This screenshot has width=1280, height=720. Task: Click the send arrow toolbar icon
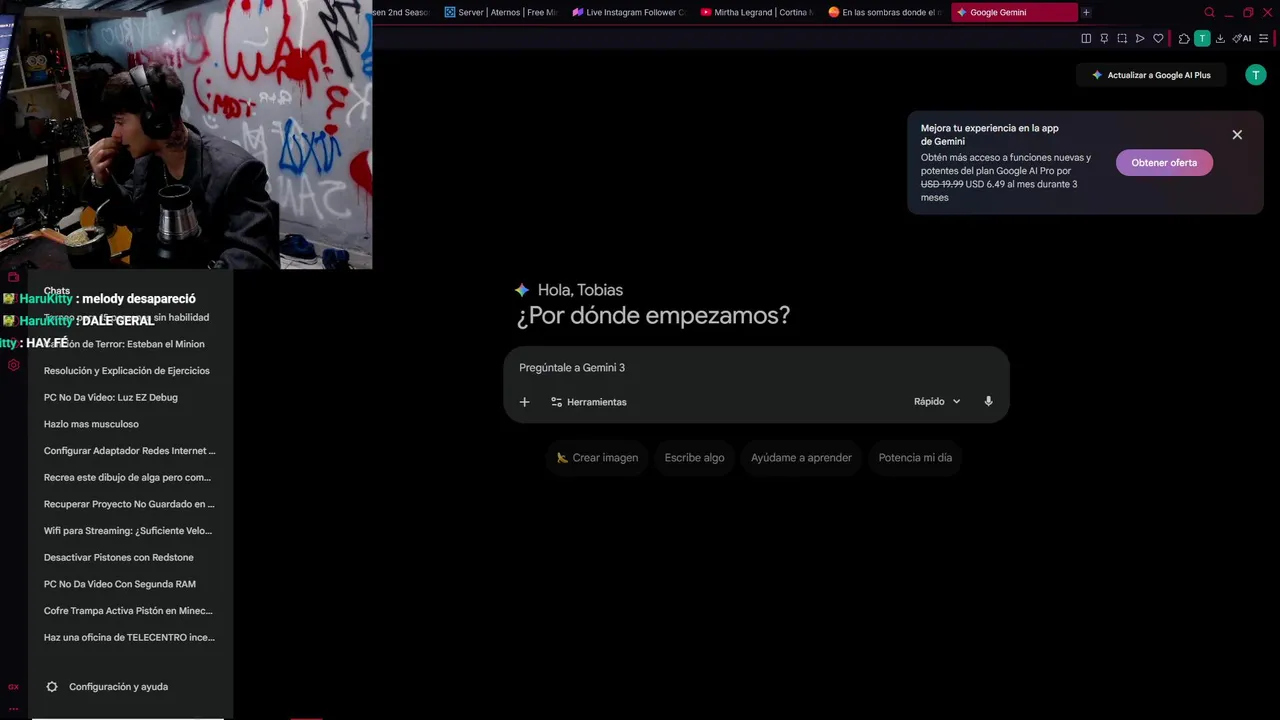point(1140,39)
